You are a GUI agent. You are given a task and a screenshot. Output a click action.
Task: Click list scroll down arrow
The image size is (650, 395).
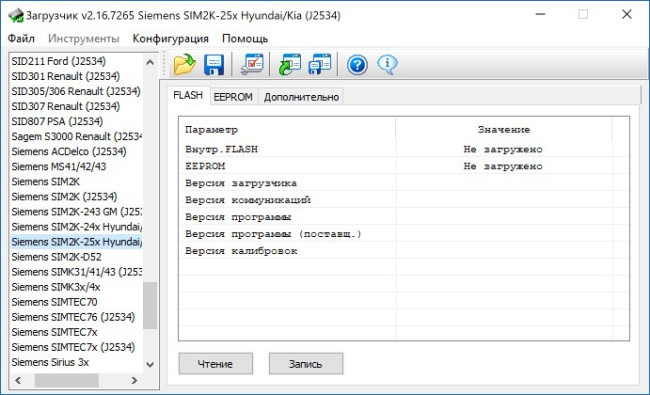[x=150, y=365]
